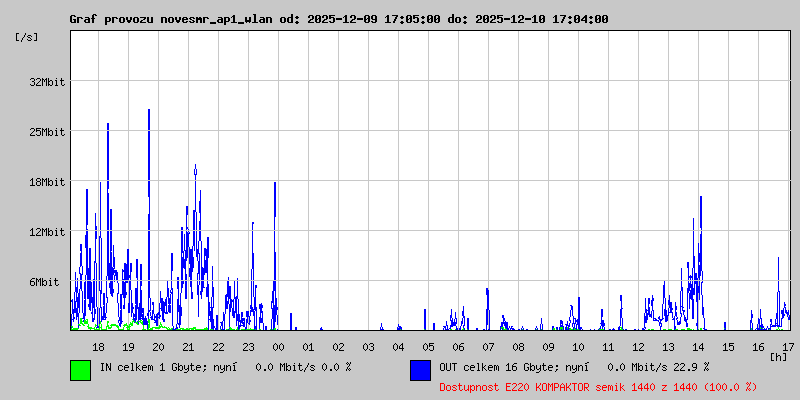Click the 'IN celkem 1 Gbyte' legend text
The width and height of the screenshot is (800, 400).
(x=225, y=367)
